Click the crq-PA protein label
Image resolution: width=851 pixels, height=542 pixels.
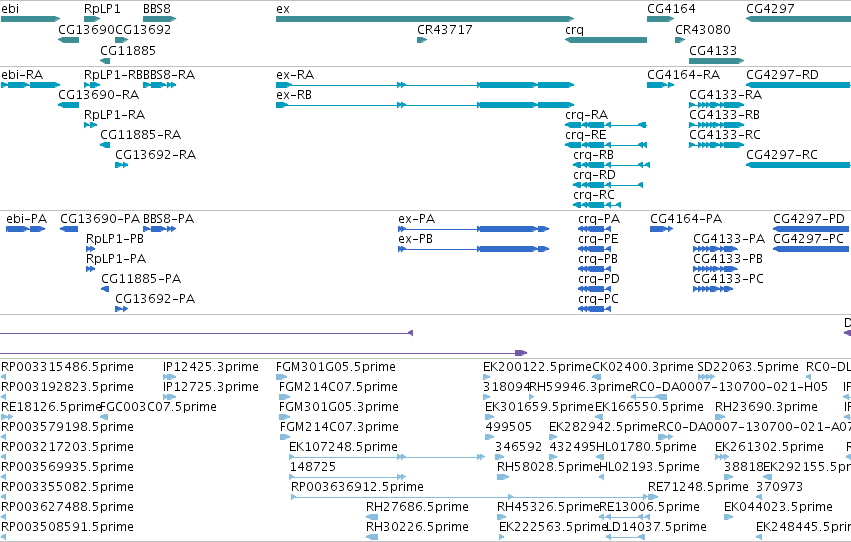coord(599,219)
